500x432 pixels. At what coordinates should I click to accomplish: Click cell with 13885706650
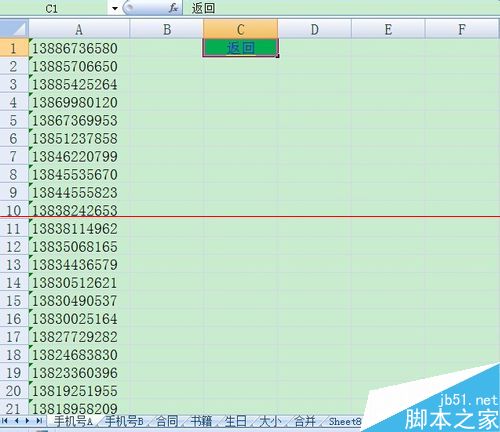(79, 66)
